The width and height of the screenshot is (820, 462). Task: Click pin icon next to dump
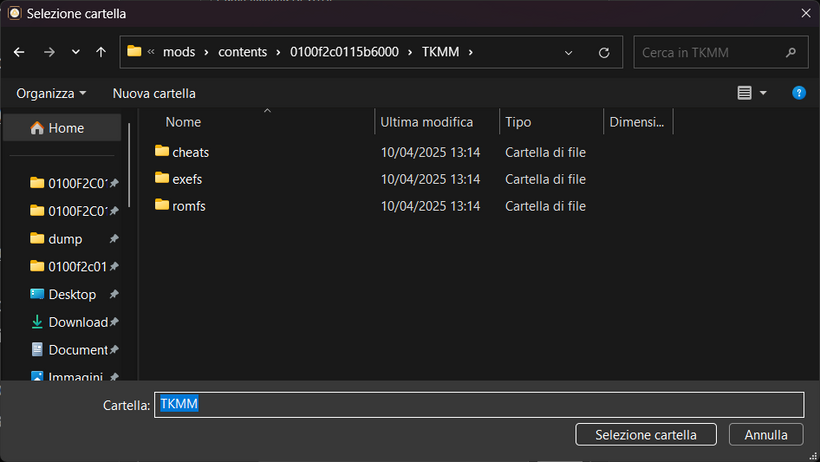[113, 239]
